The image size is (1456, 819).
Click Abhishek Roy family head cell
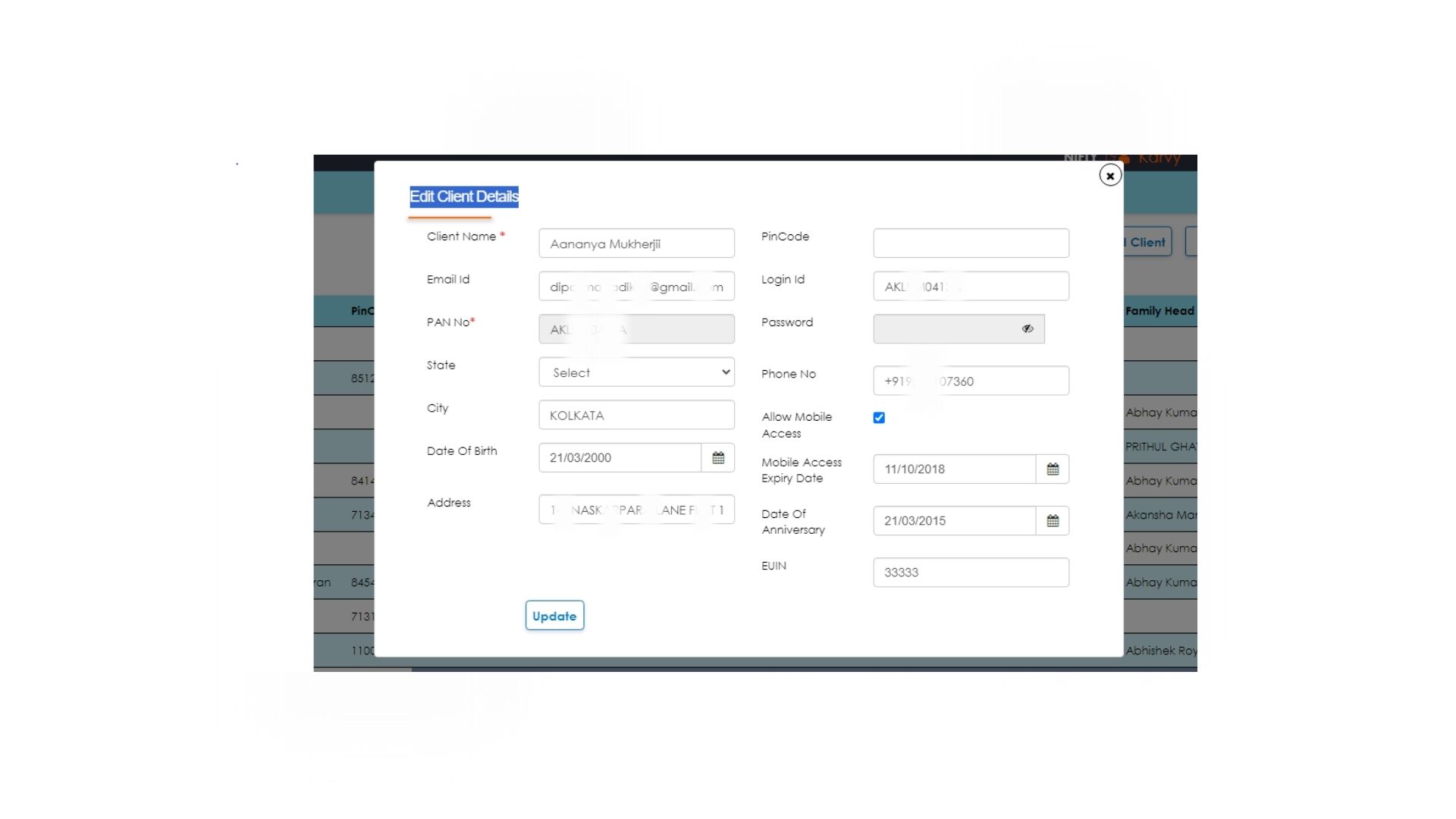pyautogui.click(x=1161, y=651)
